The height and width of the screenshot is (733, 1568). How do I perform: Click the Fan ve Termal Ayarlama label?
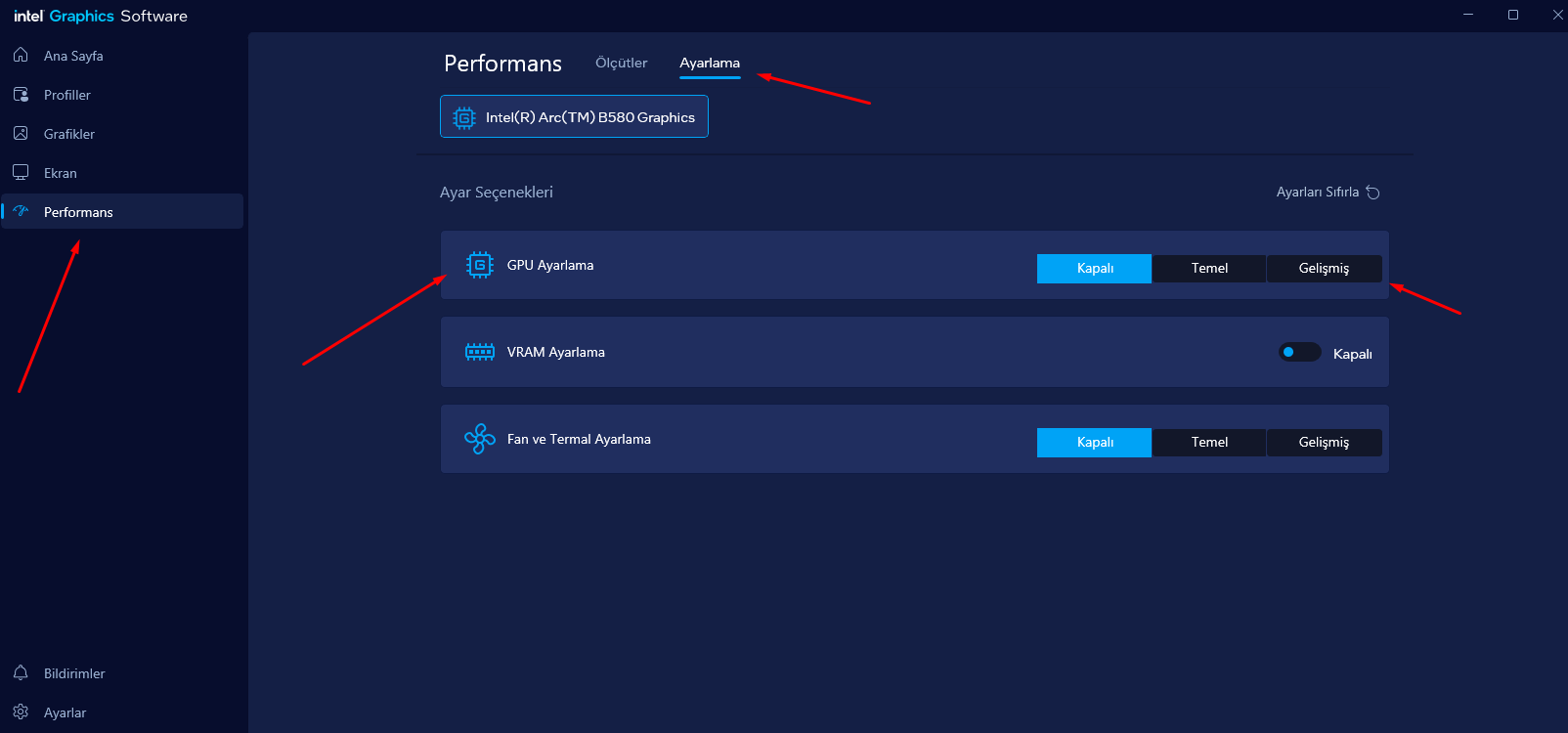(579, 439)
